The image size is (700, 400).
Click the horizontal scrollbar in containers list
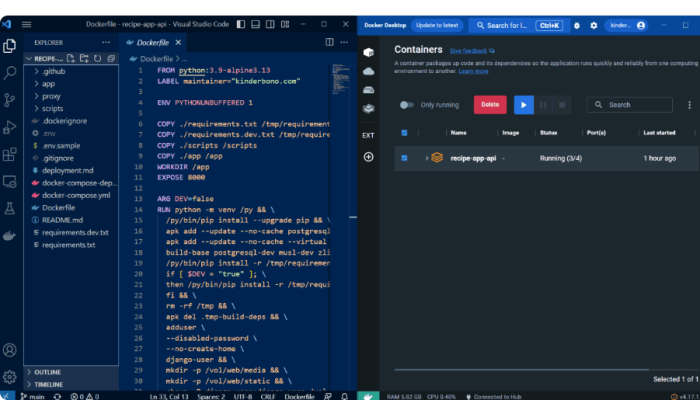521,370
